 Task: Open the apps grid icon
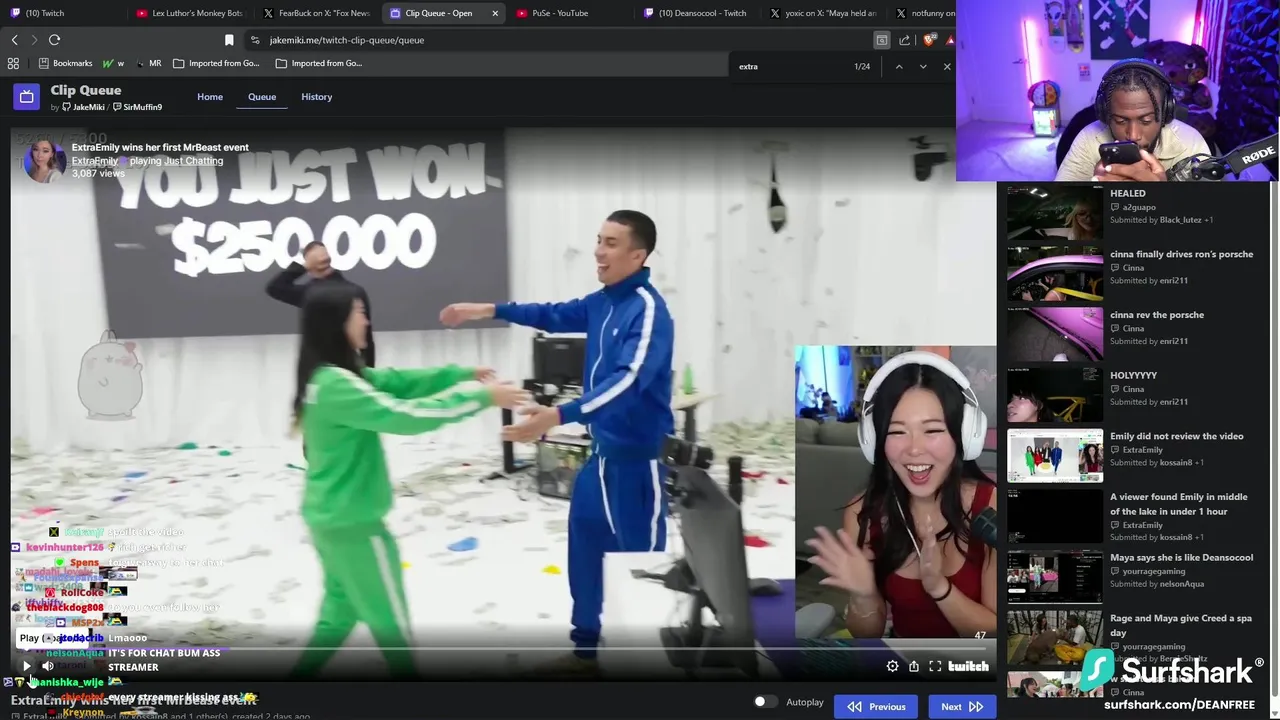click(13, 63)
